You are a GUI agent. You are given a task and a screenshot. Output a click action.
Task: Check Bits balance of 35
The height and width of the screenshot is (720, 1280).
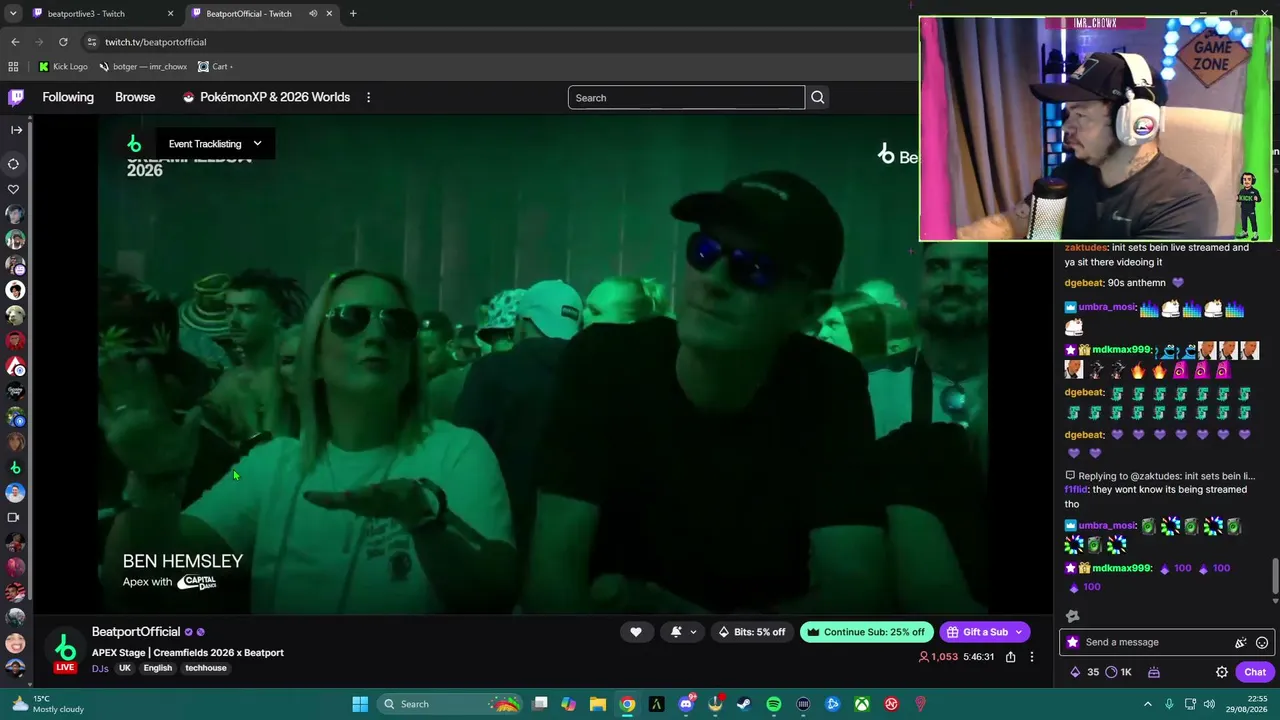click(x=1085, y=672)
